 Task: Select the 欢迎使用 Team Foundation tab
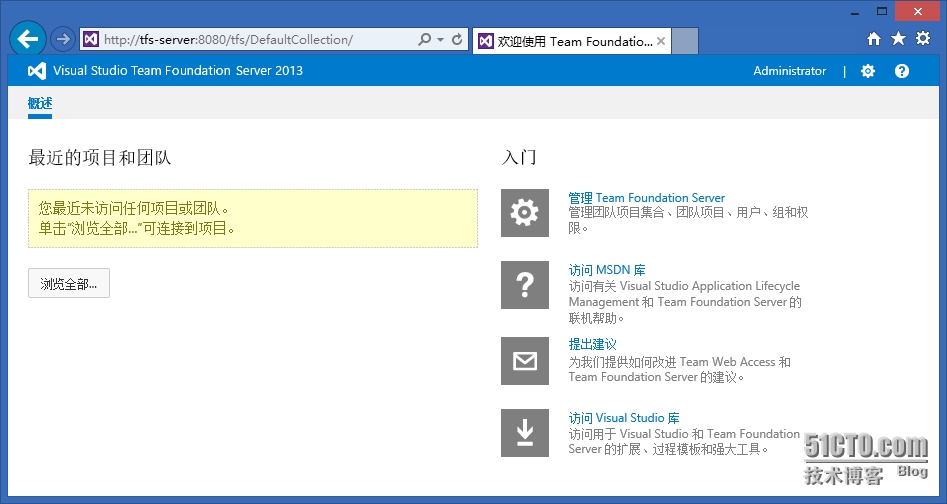572,41
